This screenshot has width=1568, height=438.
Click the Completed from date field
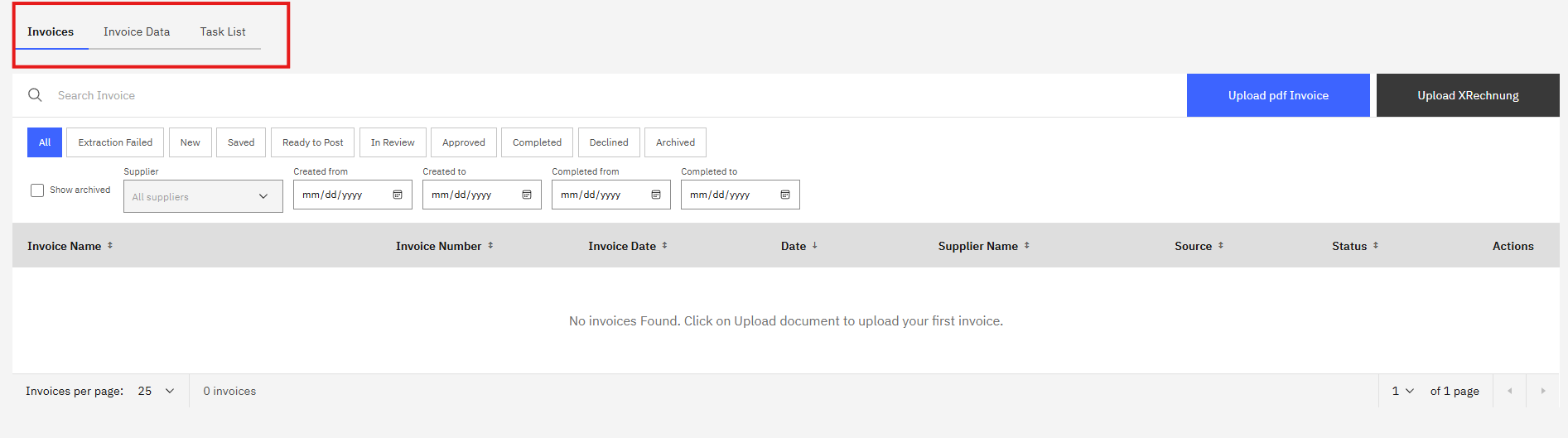click(x=611, y=195)
